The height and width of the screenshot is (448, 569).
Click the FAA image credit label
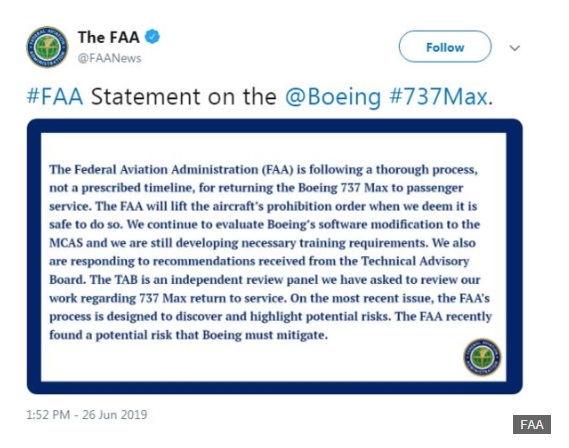[x=532, y=424]
